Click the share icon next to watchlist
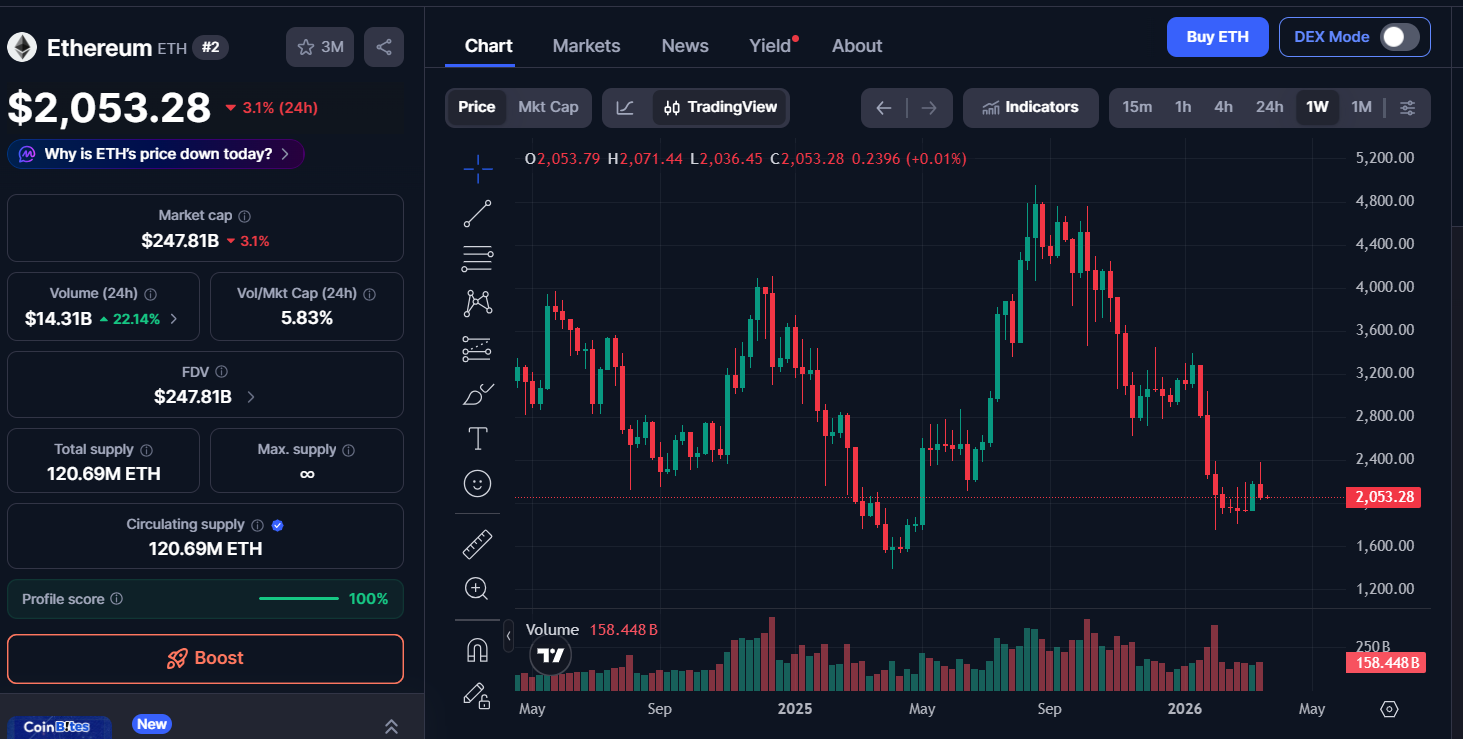Viewport: 1463px width, 739px height. coord(384,47)
